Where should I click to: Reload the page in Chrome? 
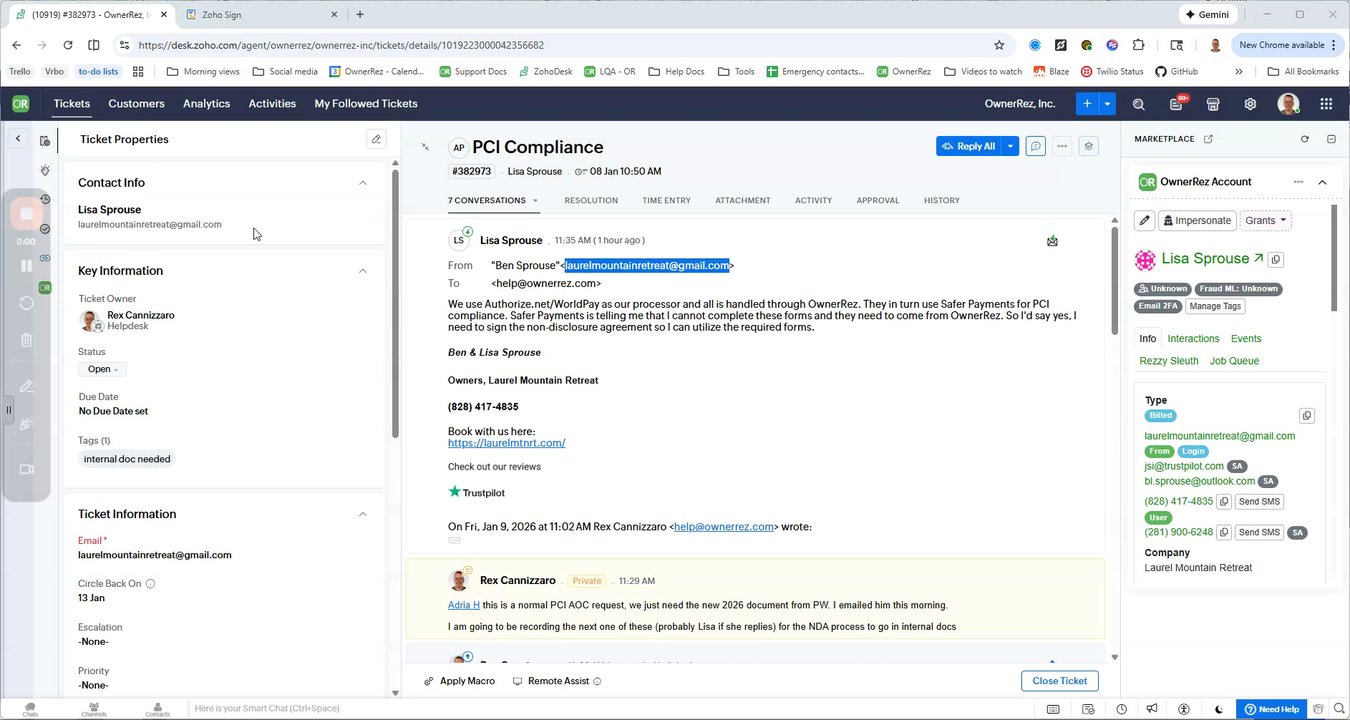(x=68, y=45)
